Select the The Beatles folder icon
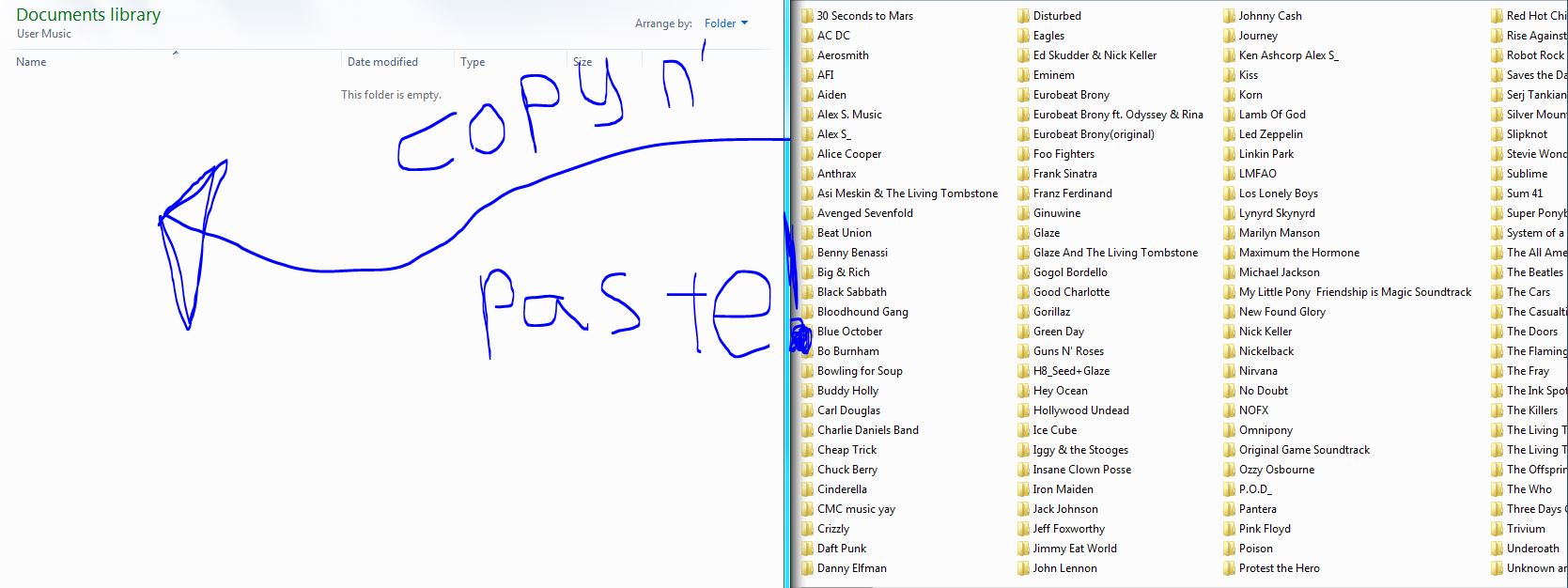Screen dimensions: 1568x588 coord(1497,272)
